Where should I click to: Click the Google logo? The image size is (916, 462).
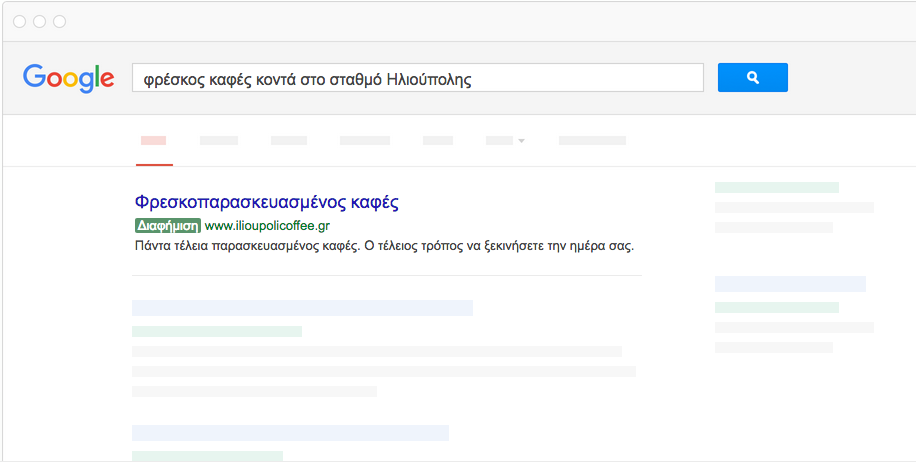[x=68, y=78]
